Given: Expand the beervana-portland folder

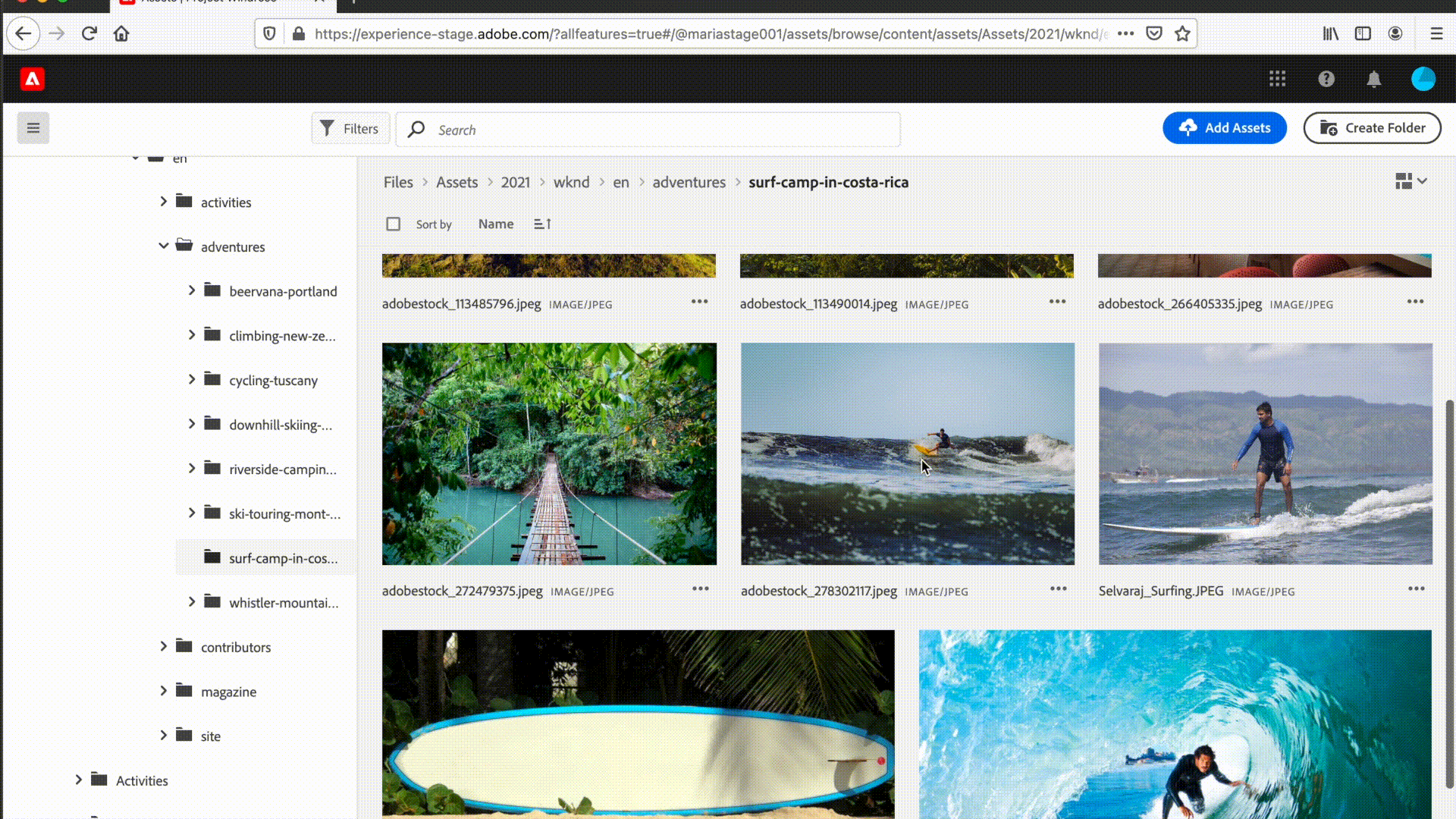Looking at the screenshot, I should 192,290.
